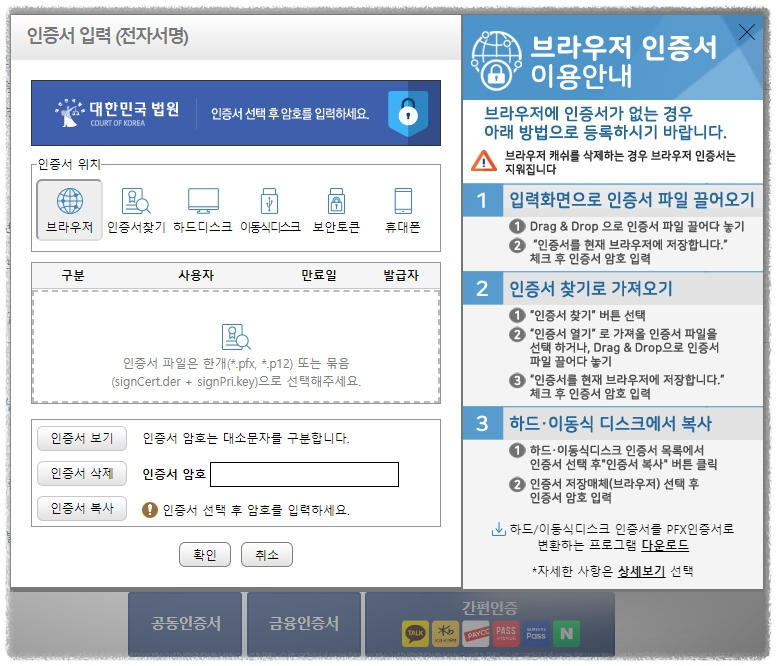Close the 브라우저 인증서 이용안내 guide panel
Screen dimensions: 777x666
746,32
